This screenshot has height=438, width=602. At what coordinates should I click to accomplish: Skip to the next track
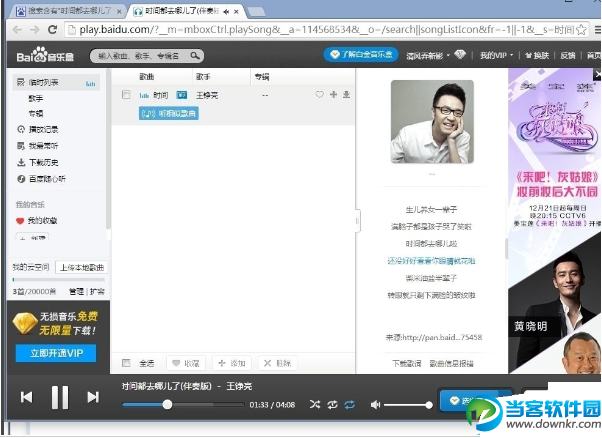point(93,397)
